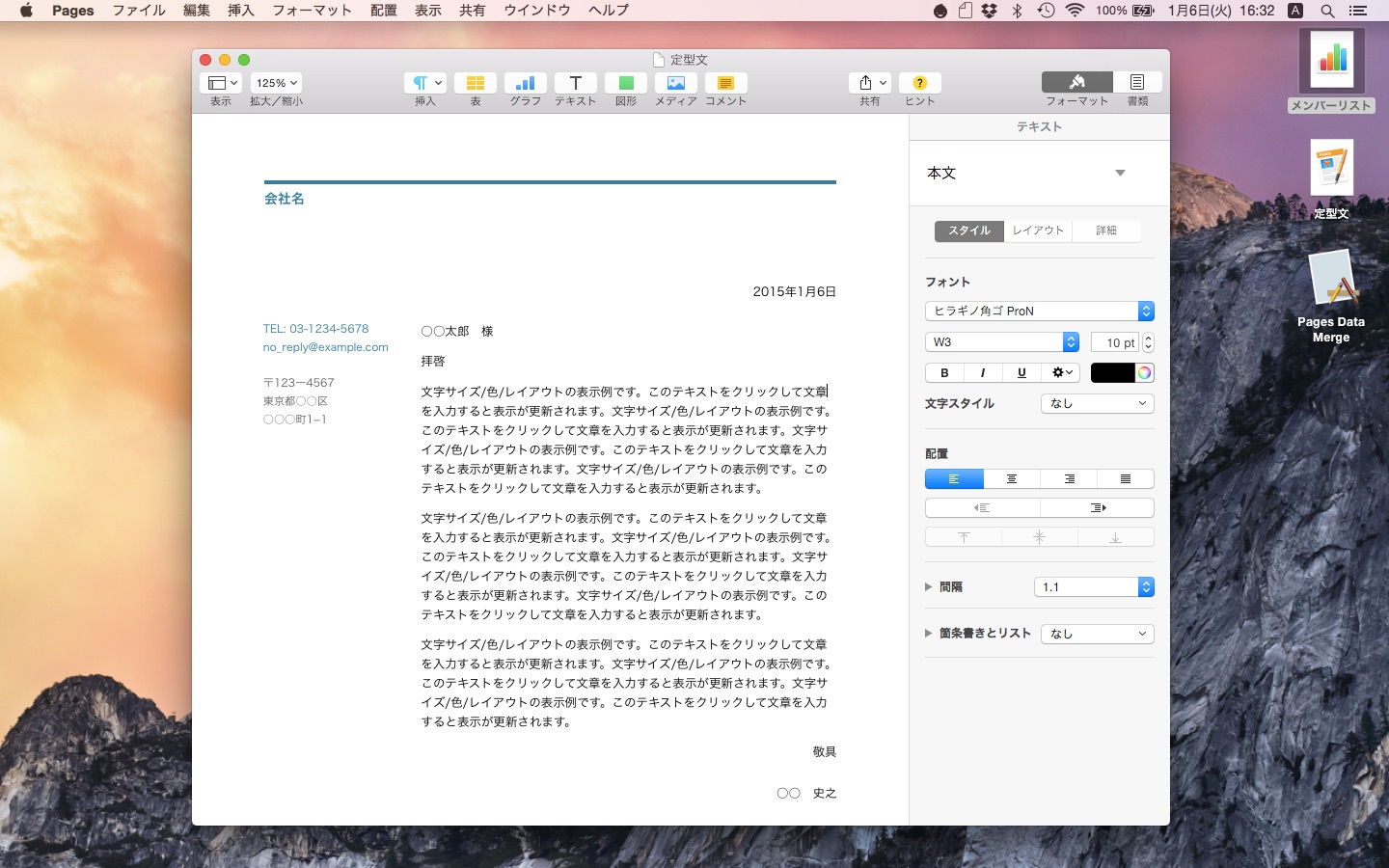This screenshot has height=868, width=1389.
Task: Select the Pages Data Merge desktop app
Action: (x=1331, y=295)
